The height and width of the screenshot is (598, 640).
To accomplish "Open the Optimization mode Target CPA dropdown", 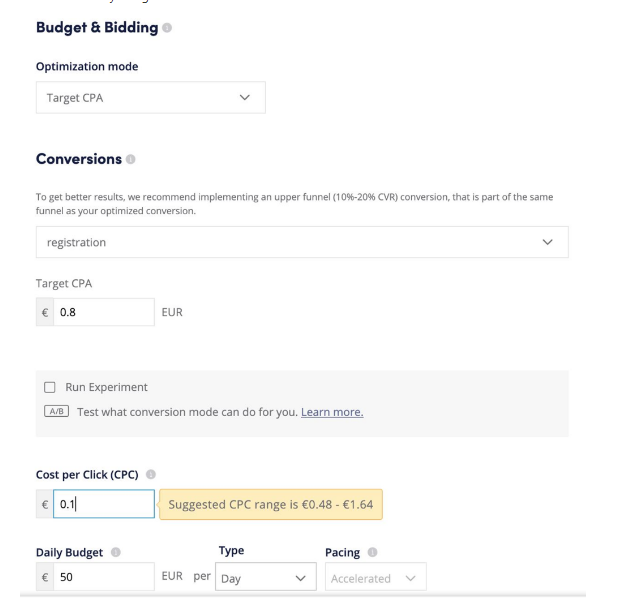I will pos(151,98).
